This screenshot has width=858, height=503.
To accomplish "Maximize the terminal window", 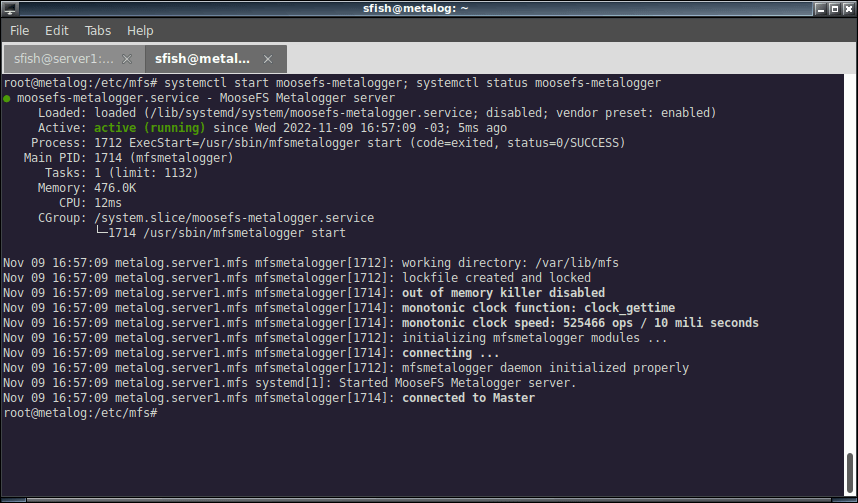I will tap(834, 8).
